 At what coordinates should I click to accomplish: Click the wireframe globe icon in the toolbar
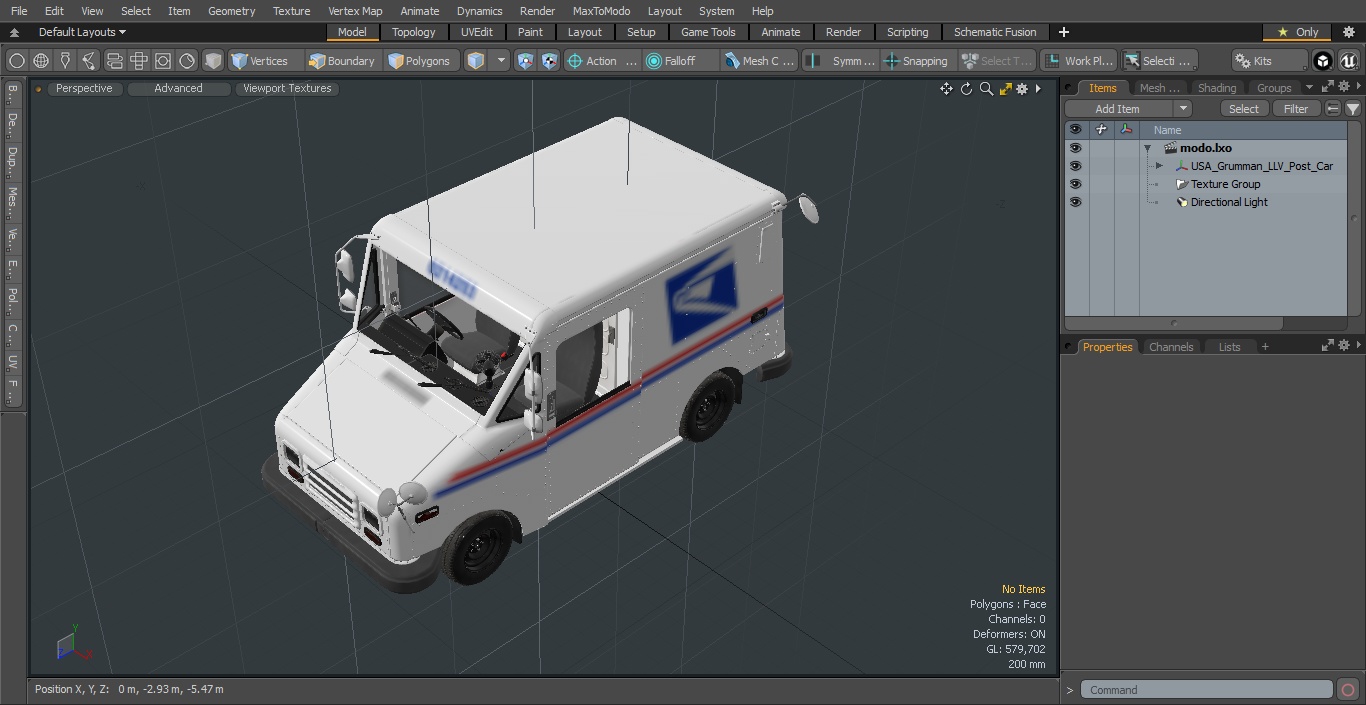[41, 61]
